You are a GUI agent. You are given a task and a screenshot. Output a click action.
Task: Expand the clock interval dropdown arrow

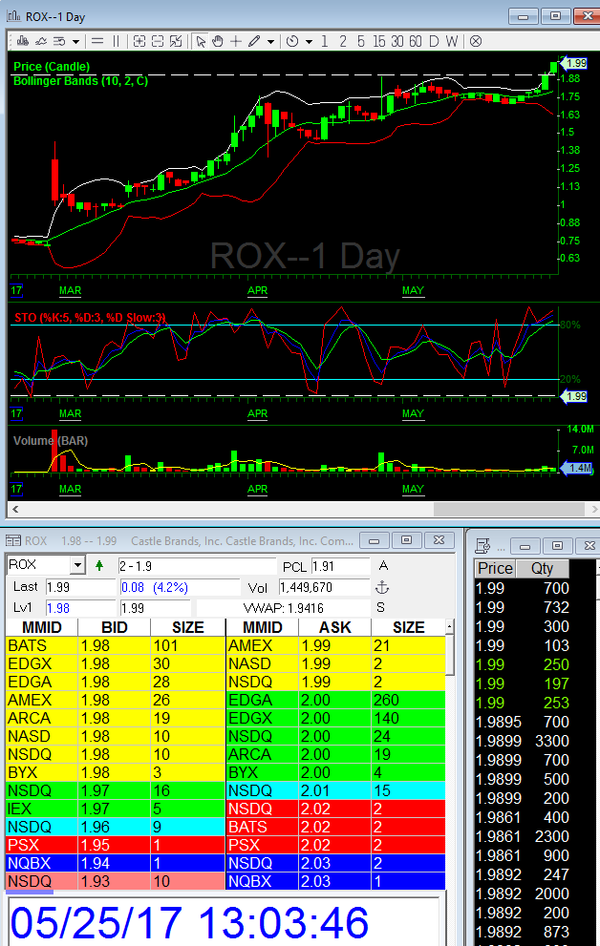click(309, 41)
